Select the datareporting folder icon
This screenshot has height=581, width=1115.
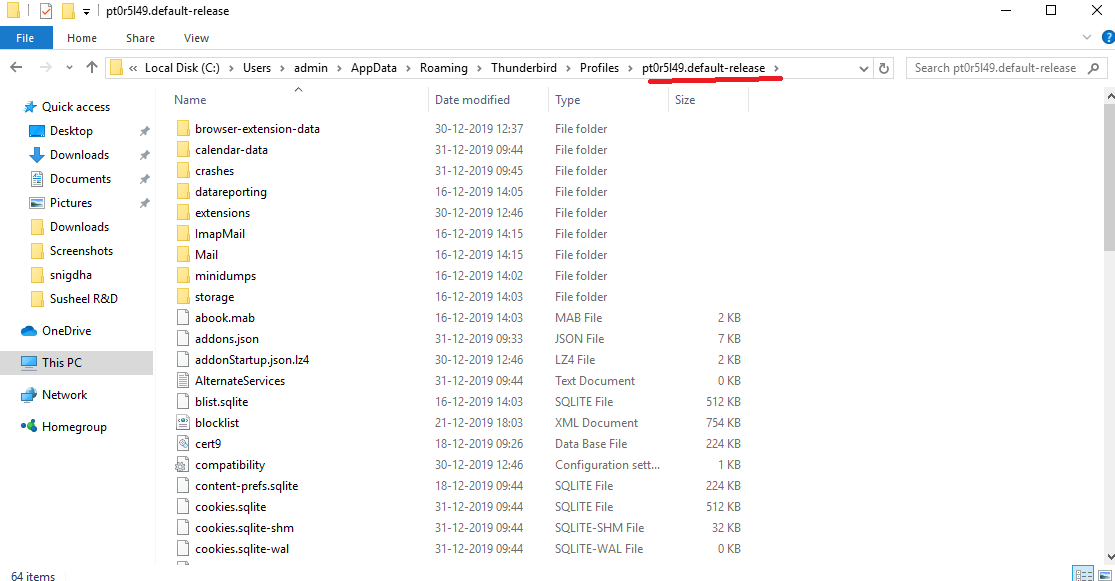(x=183, y=192)
